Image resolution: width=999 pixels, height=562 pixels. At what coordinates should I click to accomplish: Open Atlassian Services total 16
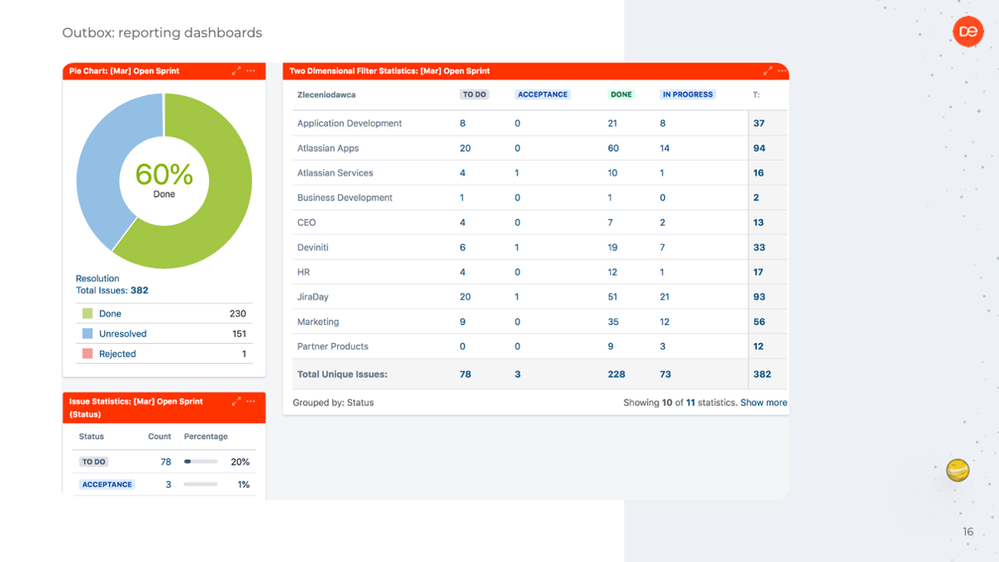[758, 173]
